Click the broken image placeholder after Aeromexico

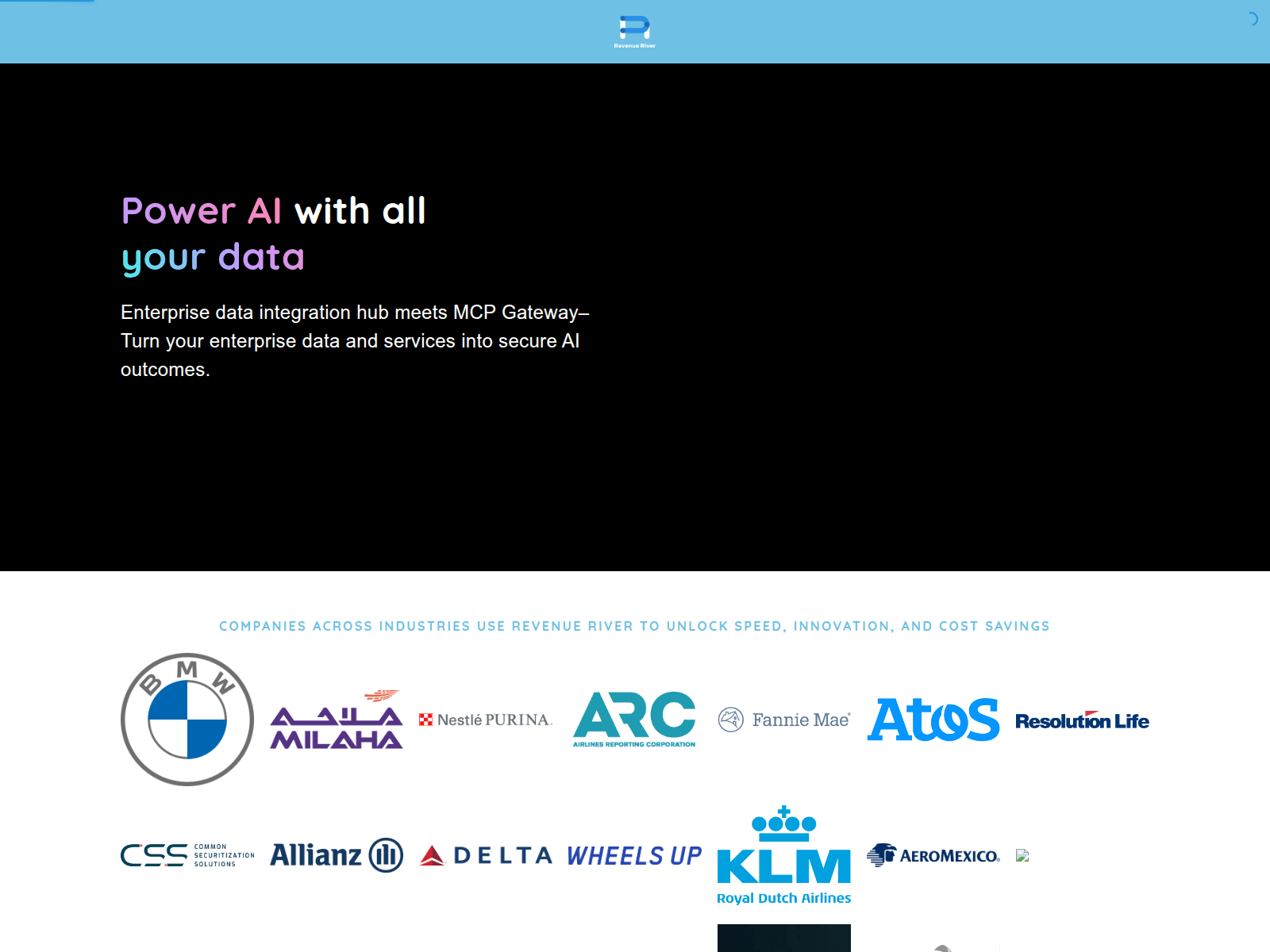1022,855
